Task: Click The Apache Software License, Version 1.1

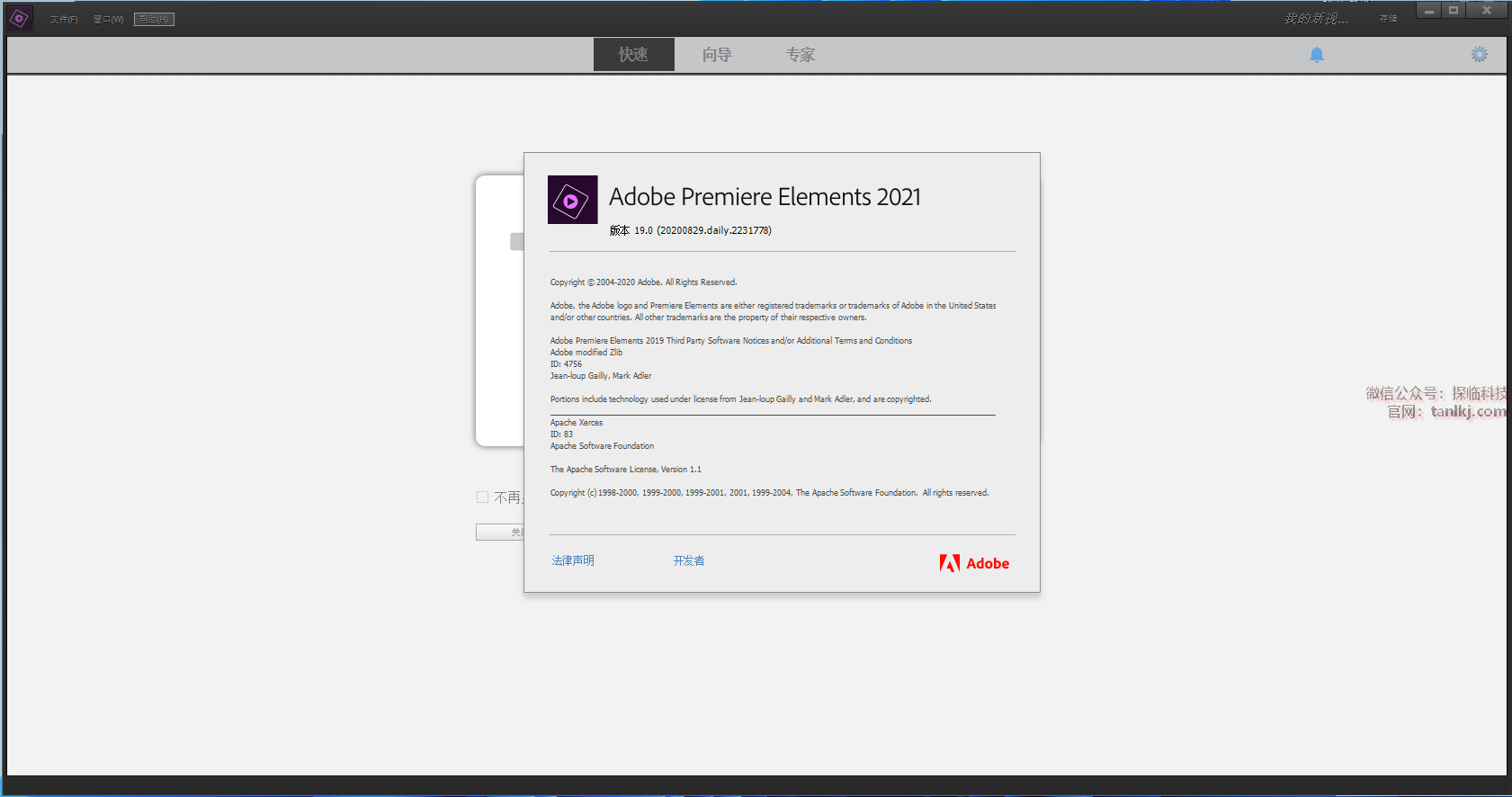Action: click(626, 470)
